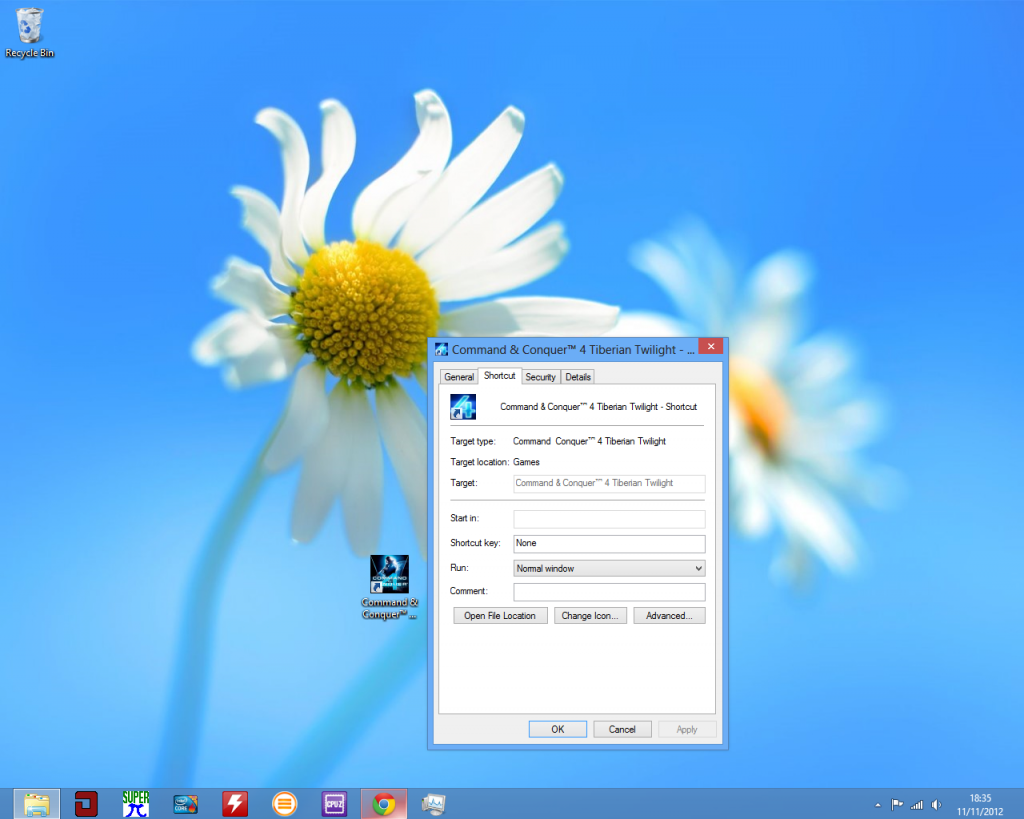Screen dimensions: 1024x819
Task: Focus the Start in text field
Action: [609, 519]
